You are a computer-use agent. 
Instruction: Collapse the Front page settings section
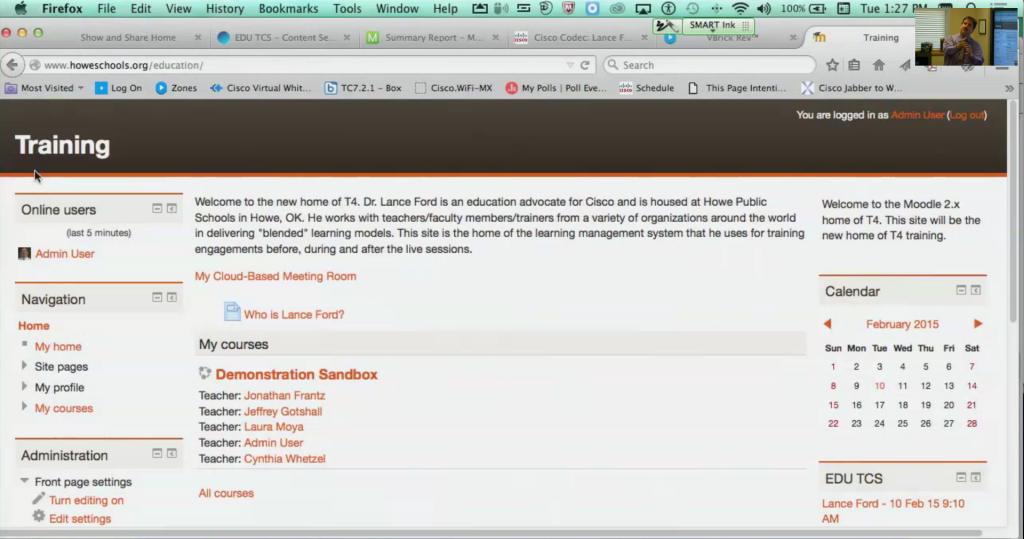click(x=25, y=481)
